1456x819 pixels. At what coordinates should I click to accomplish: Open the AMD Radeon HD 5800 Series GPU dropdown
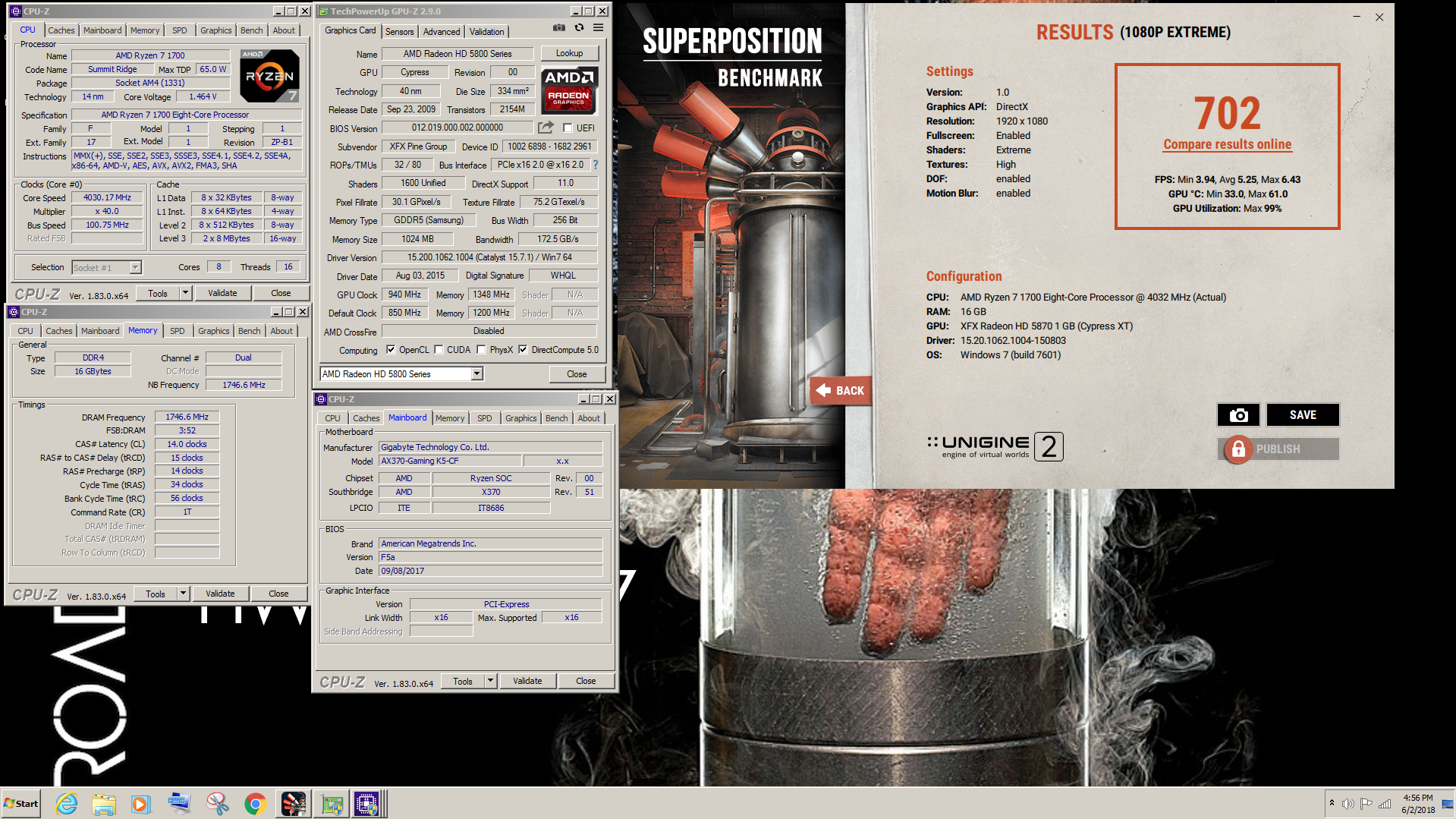click(x=477, y=374)
